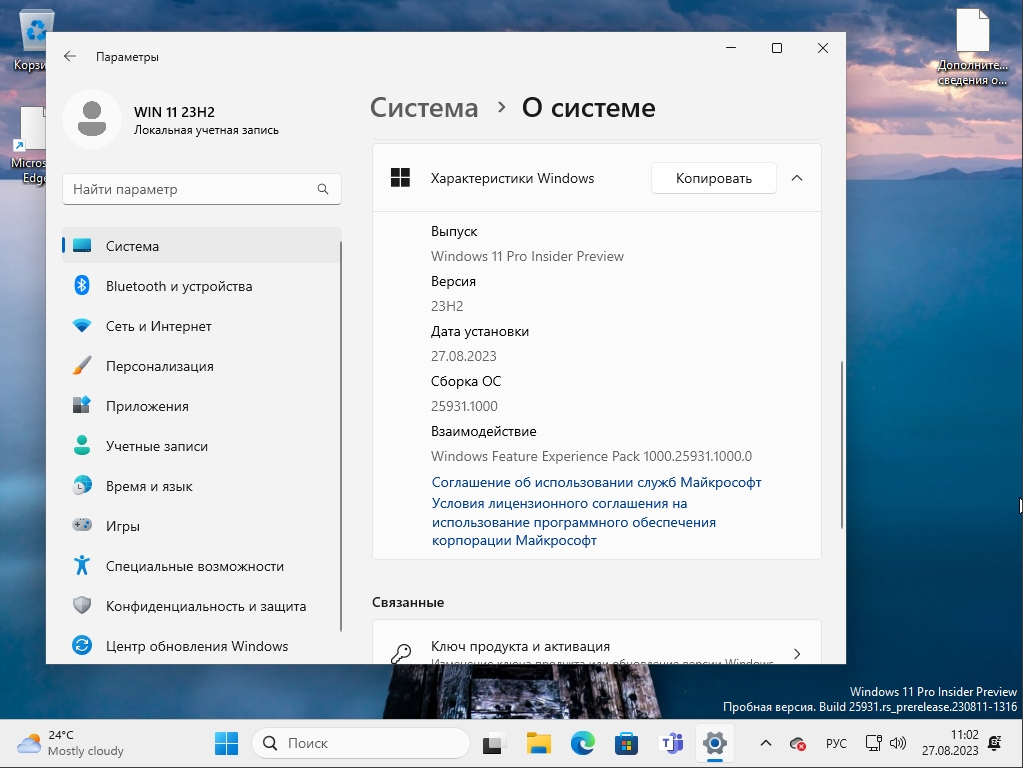1023x768 pixels.
Task: Show hidden tray icons chevron
Action: click(766, 743)
